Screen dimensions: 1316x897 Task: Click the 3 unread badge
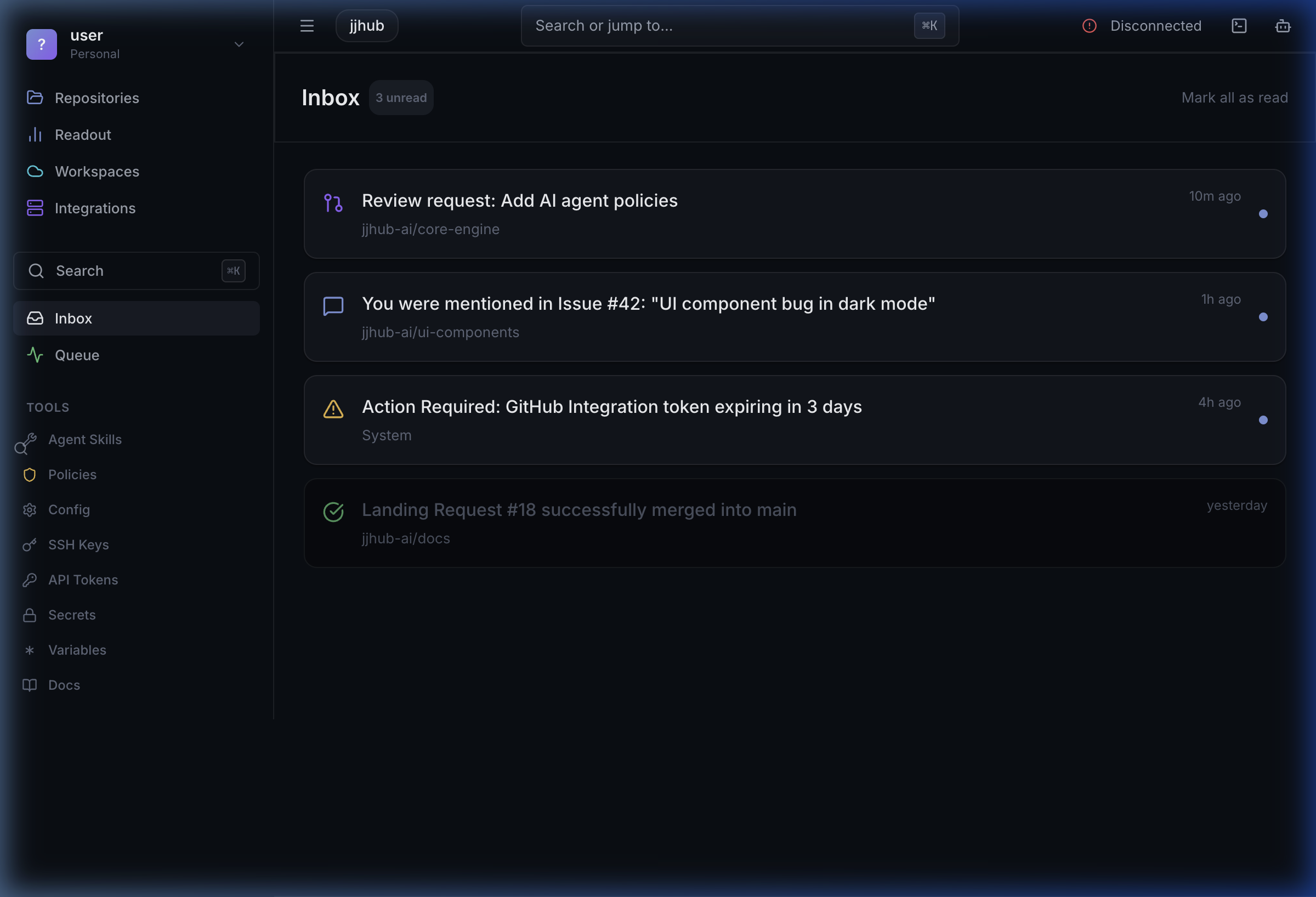pyautogui.click(x=401, y=98)
